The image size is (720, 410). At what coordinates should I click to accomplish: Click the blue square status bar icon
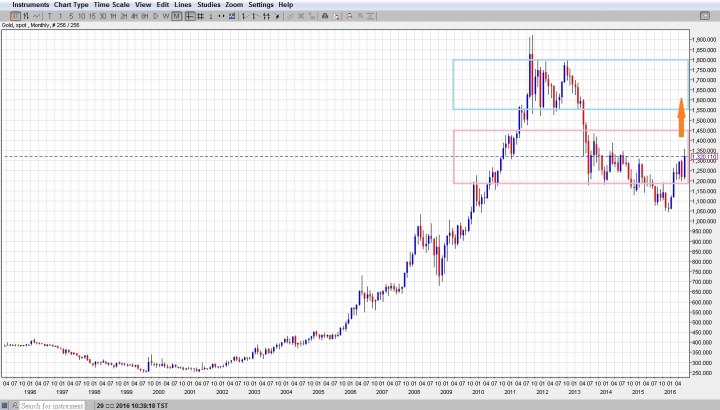5,405
